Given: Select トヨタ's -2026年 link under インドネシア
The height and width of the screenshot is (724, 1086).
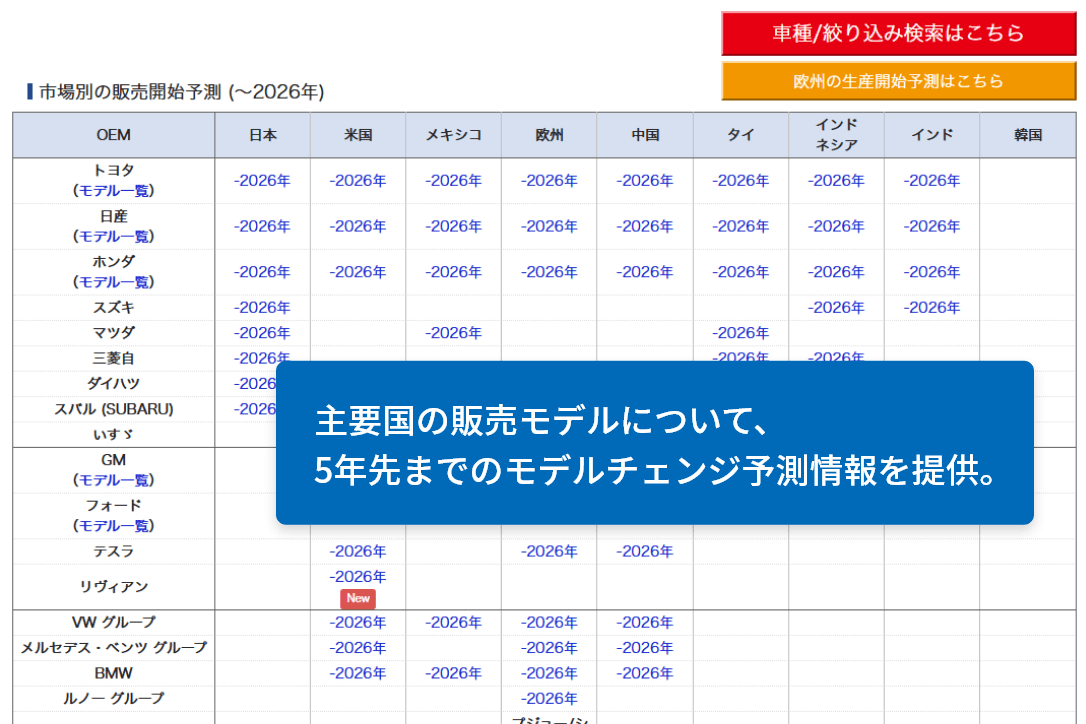Looking at the screenshot, I should [836, 181].
